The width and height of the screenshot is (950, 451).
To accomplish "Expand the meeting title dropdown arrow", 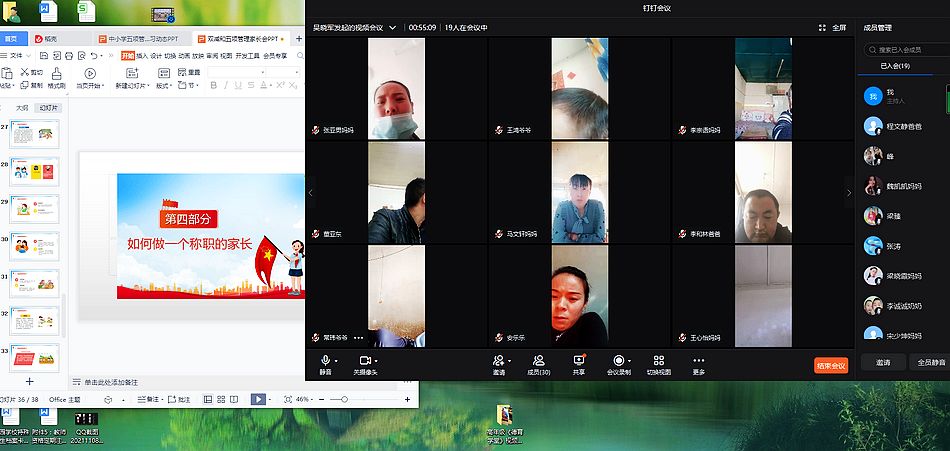I will click(393, 28).
